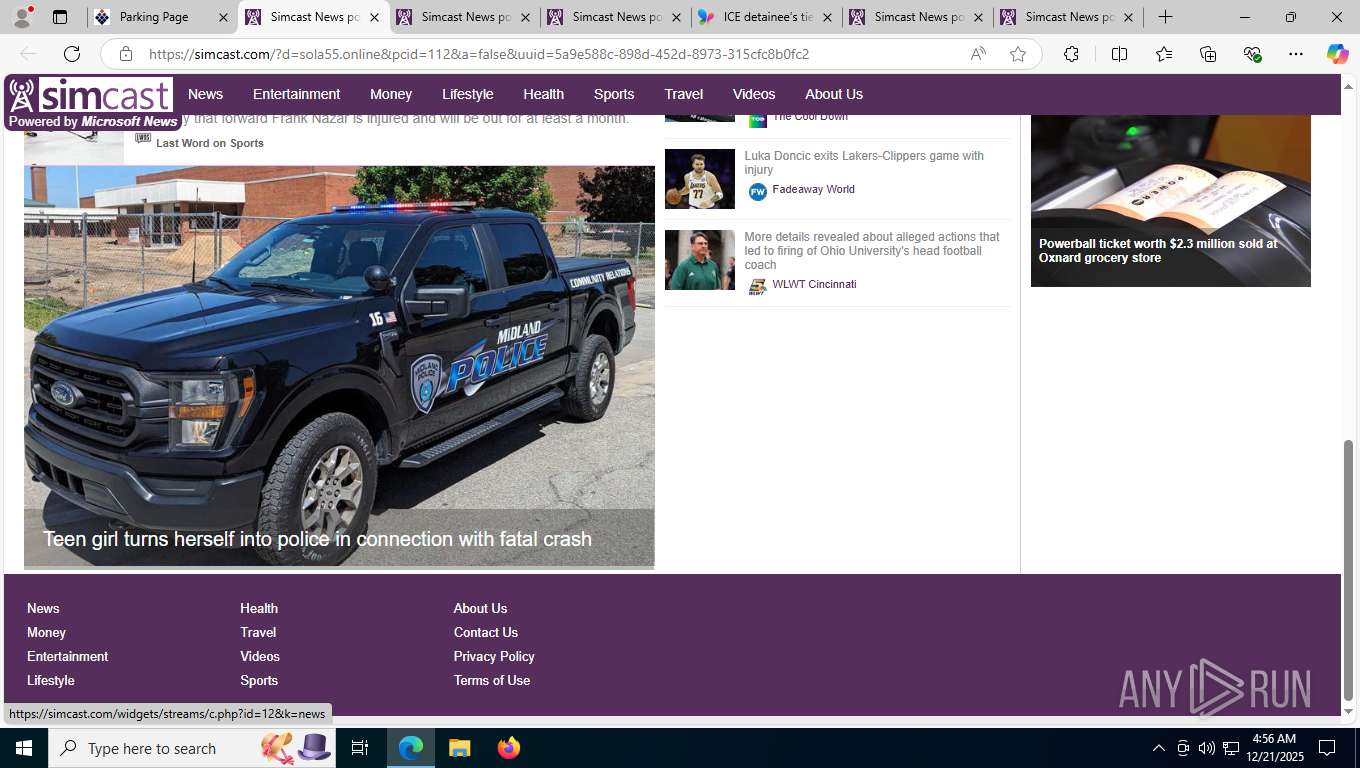Screen dimensions: 1360x768
Task: Open Videos in top navigation
Action: [x=754, y=94]
